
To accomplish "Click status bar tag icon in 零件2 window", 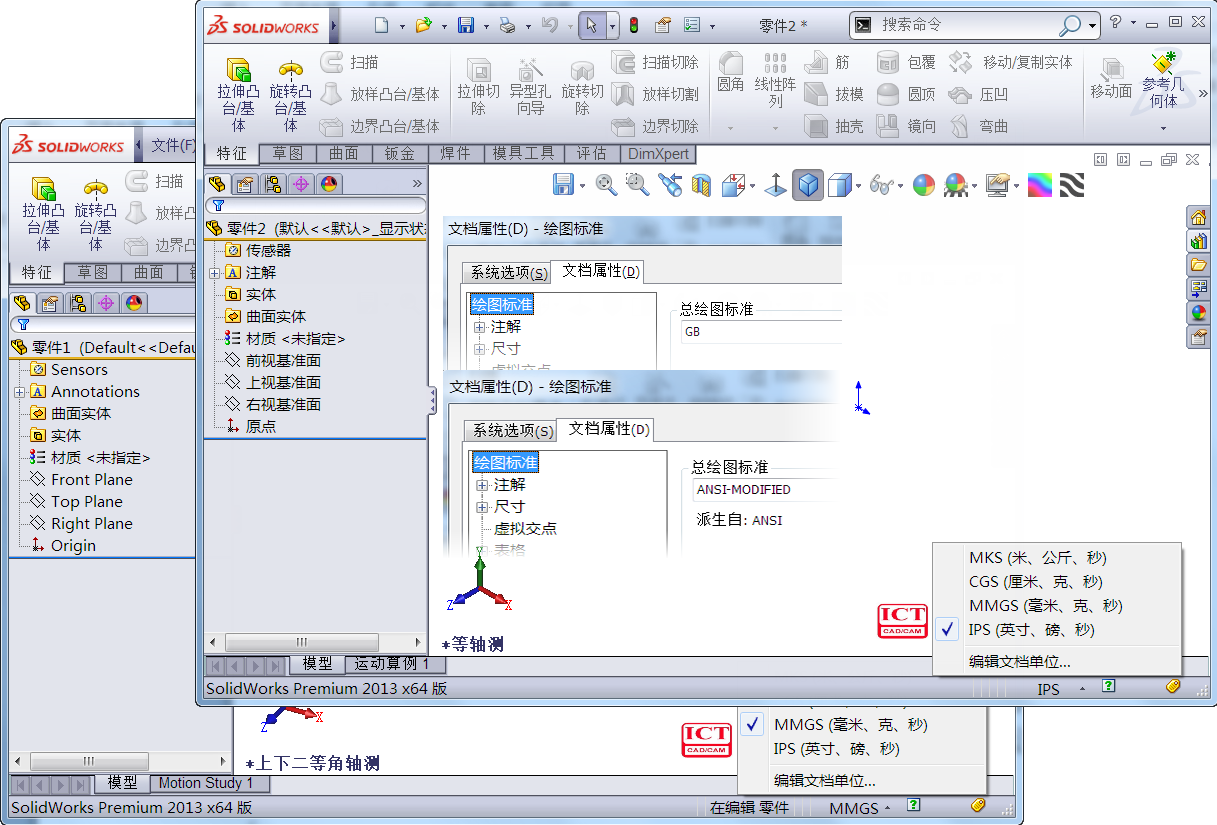I will (1173, 686).
